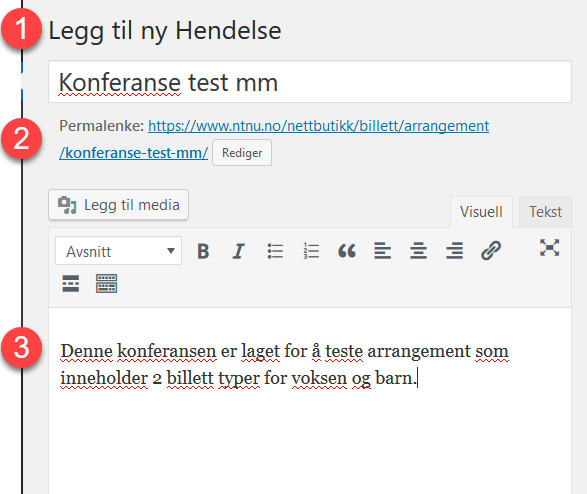Open the Legg til media button

[118, 205]
